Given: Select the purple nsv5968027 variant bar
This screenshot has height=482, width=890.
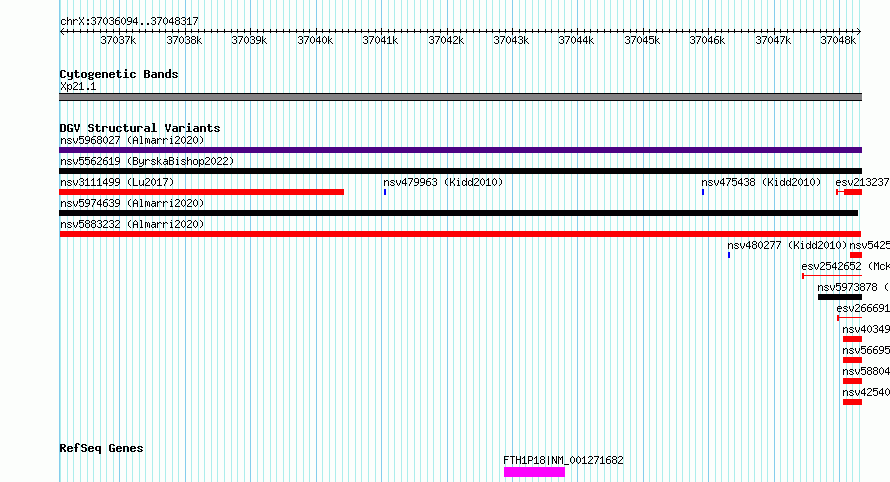Looking at the screenshot, I should tap(460, 150).
